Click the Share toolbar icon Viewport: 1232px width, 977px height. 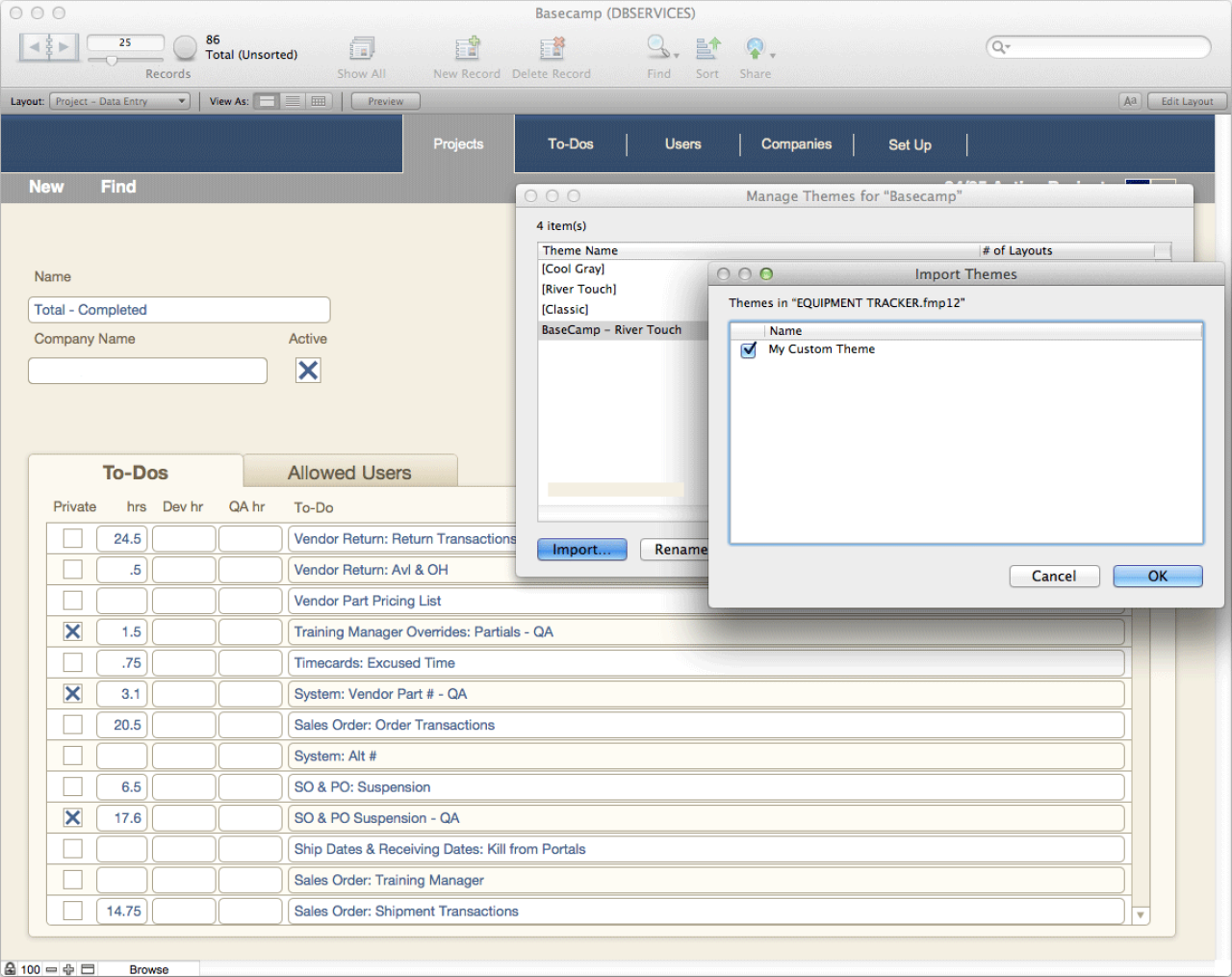coord(755,48)
